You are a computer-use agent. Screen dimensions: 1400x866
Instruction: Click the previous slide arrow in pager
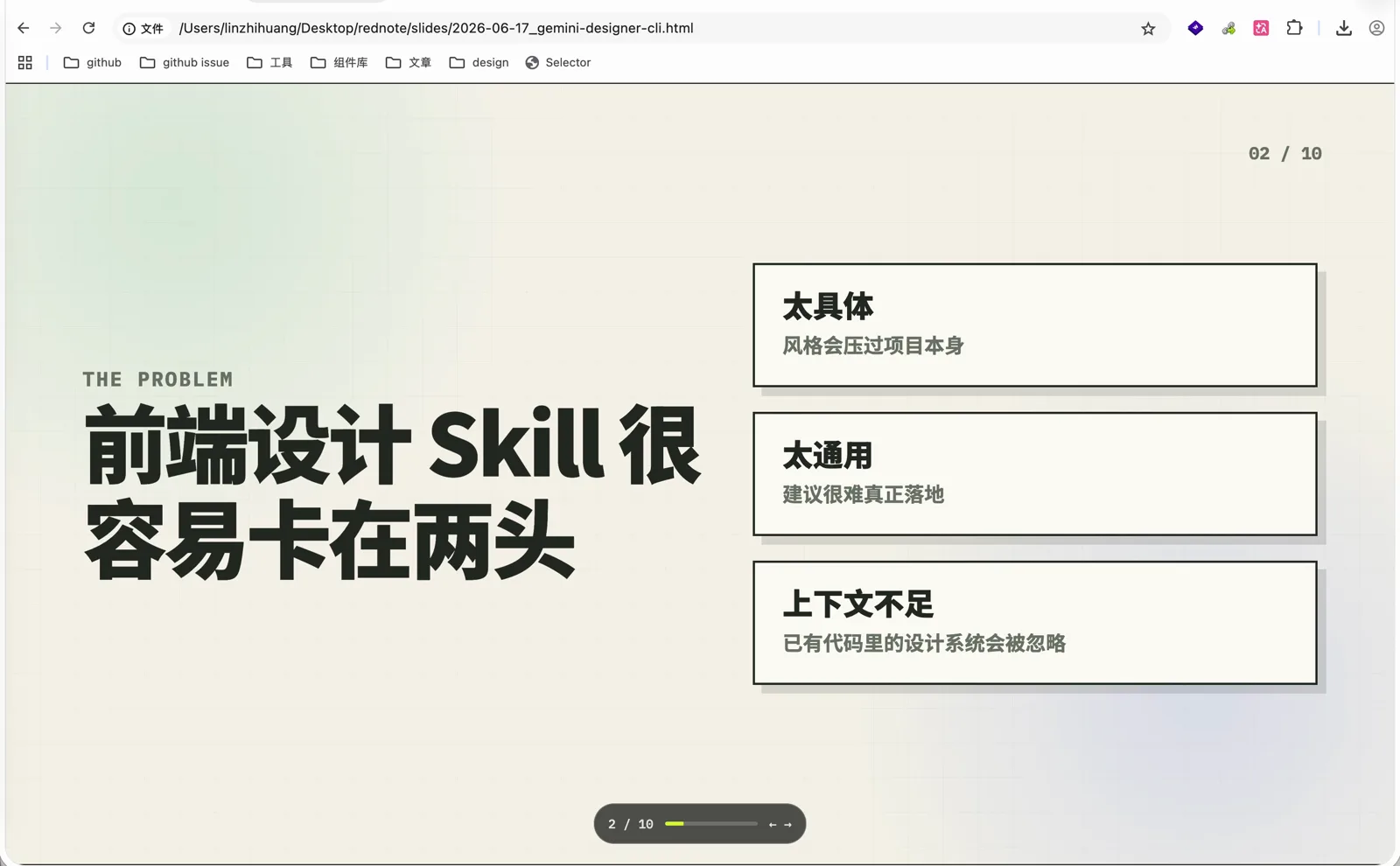coord(773,824)
